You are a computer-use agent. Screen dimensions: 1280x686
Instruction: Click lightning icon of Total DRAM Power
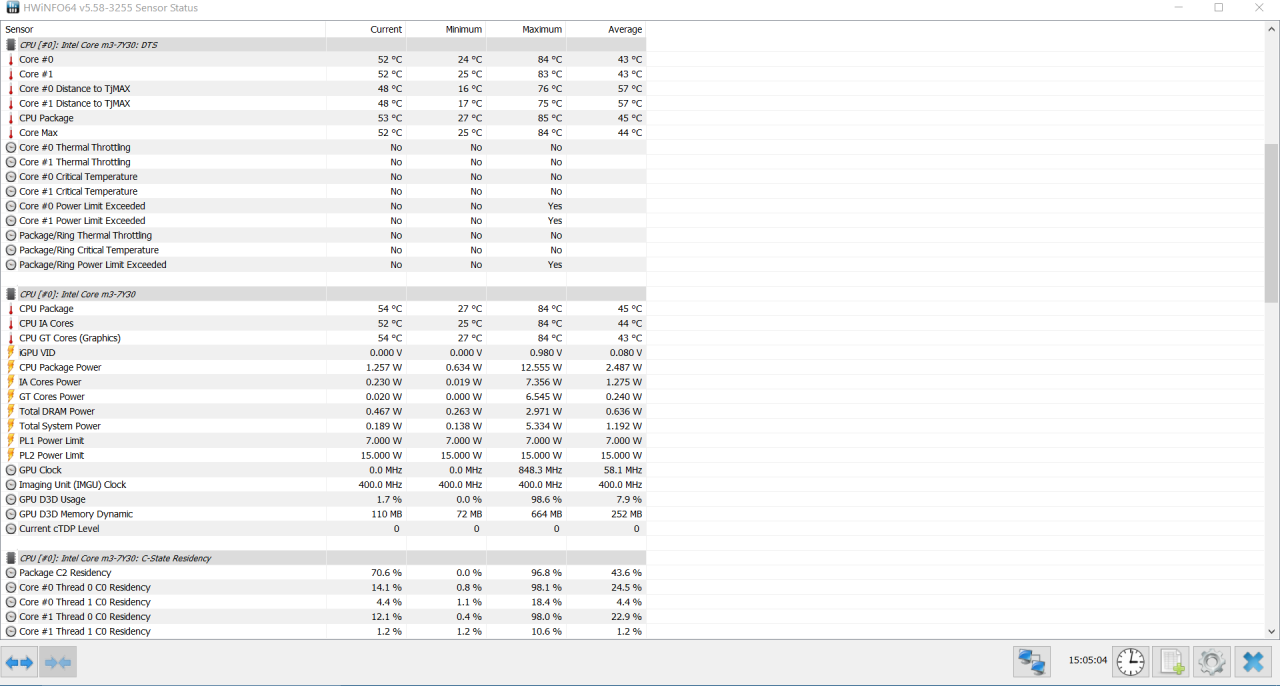click(x=11, y=411)
